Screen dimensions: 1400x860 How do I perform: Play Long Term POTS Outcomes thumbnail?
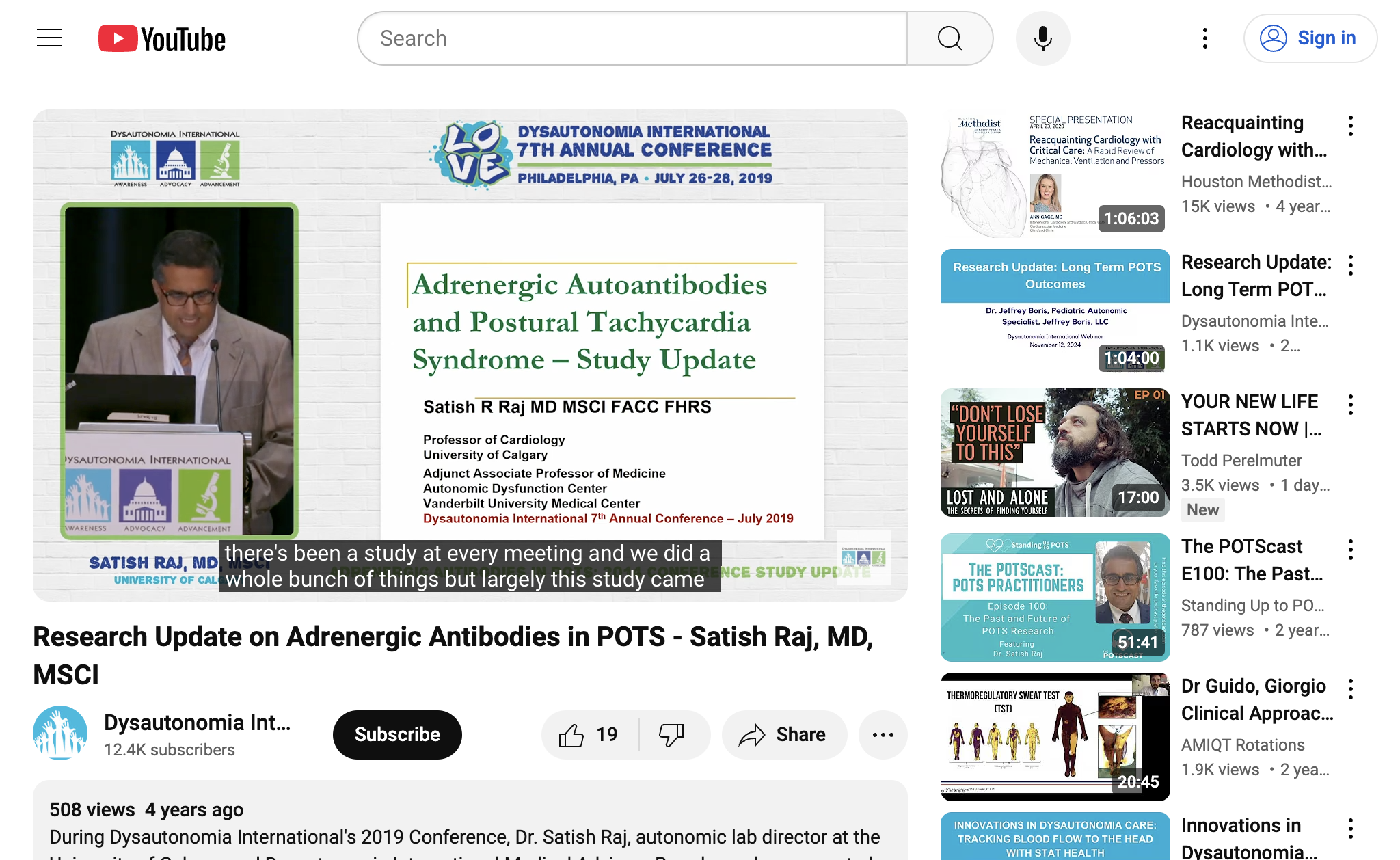coord(1055,313)
